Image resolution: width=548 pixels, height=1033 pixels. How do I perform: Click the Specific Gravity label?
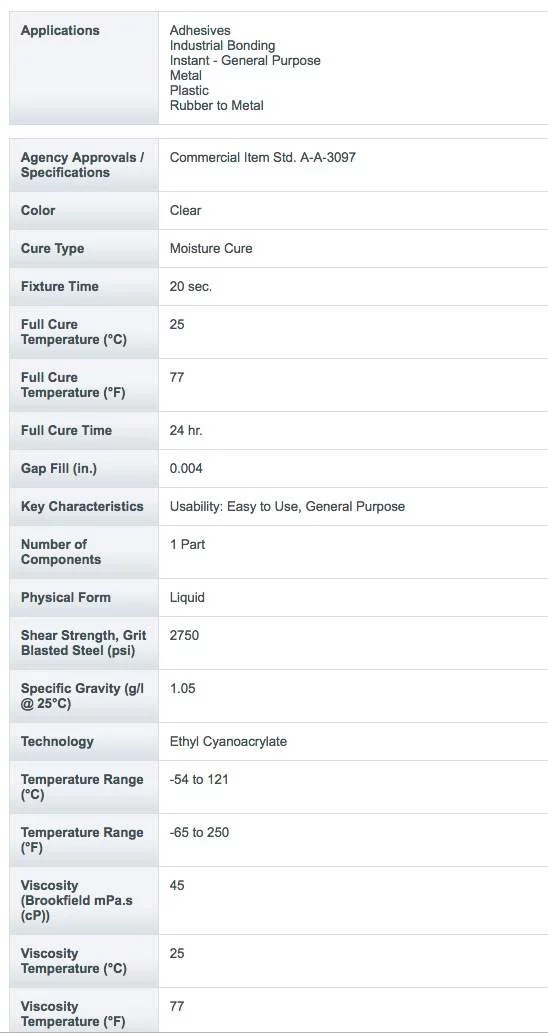(82, 696)
